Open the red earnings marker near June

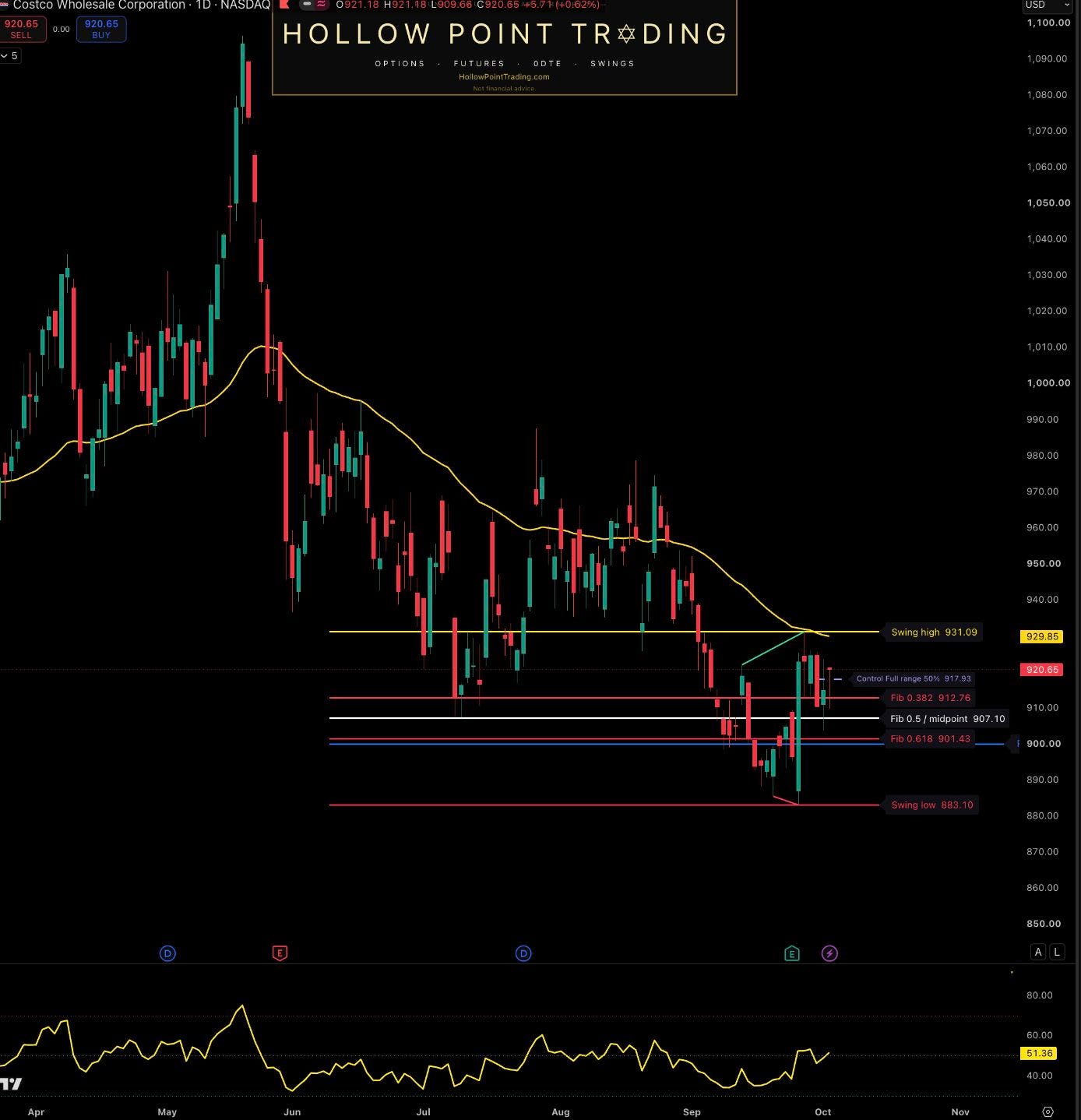(x=280, y=953)
